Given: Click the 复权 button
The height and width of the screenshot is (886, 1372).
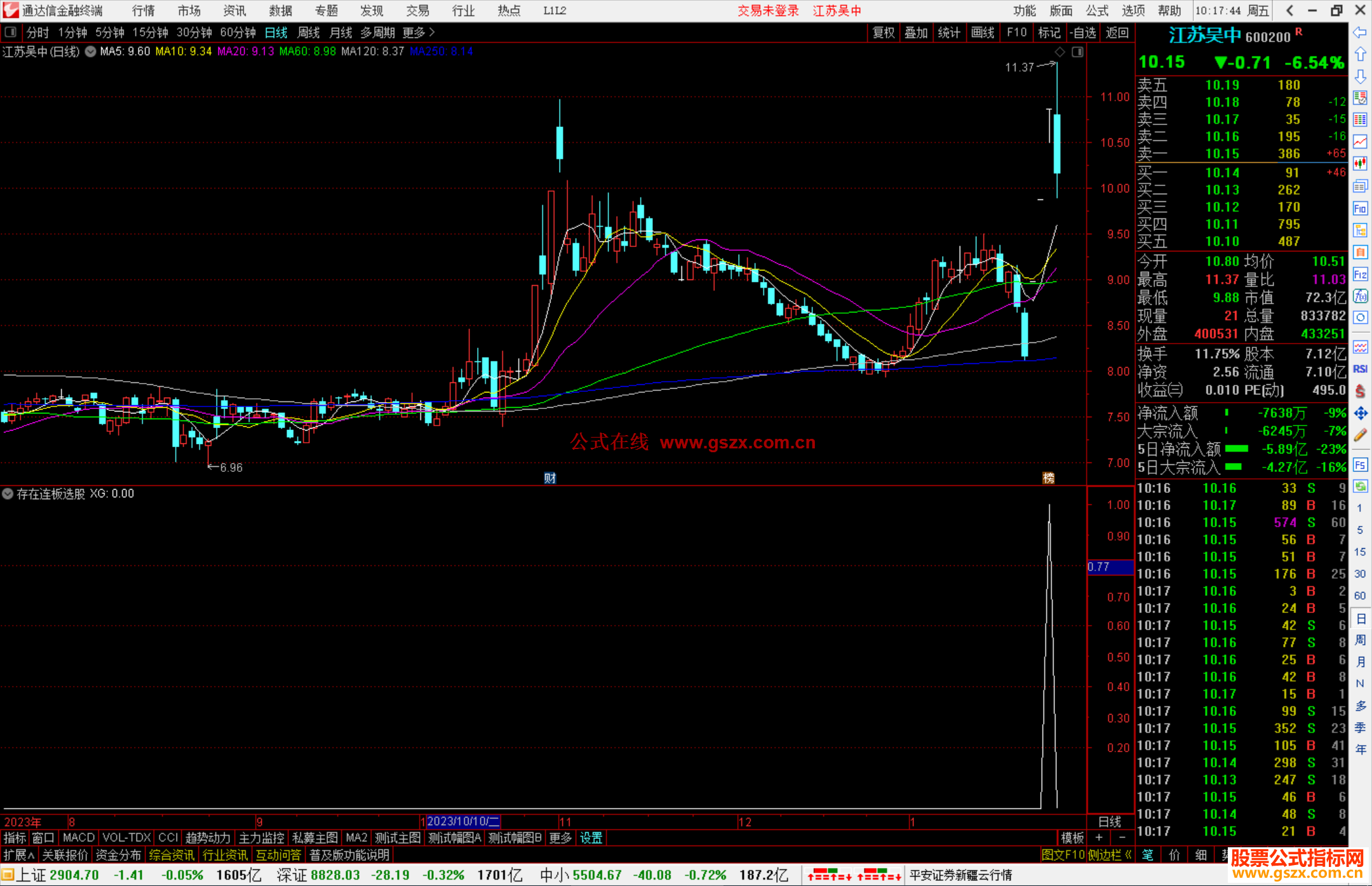Looking at the screenshot, I should pyautogui.click(x=883, y=32).
